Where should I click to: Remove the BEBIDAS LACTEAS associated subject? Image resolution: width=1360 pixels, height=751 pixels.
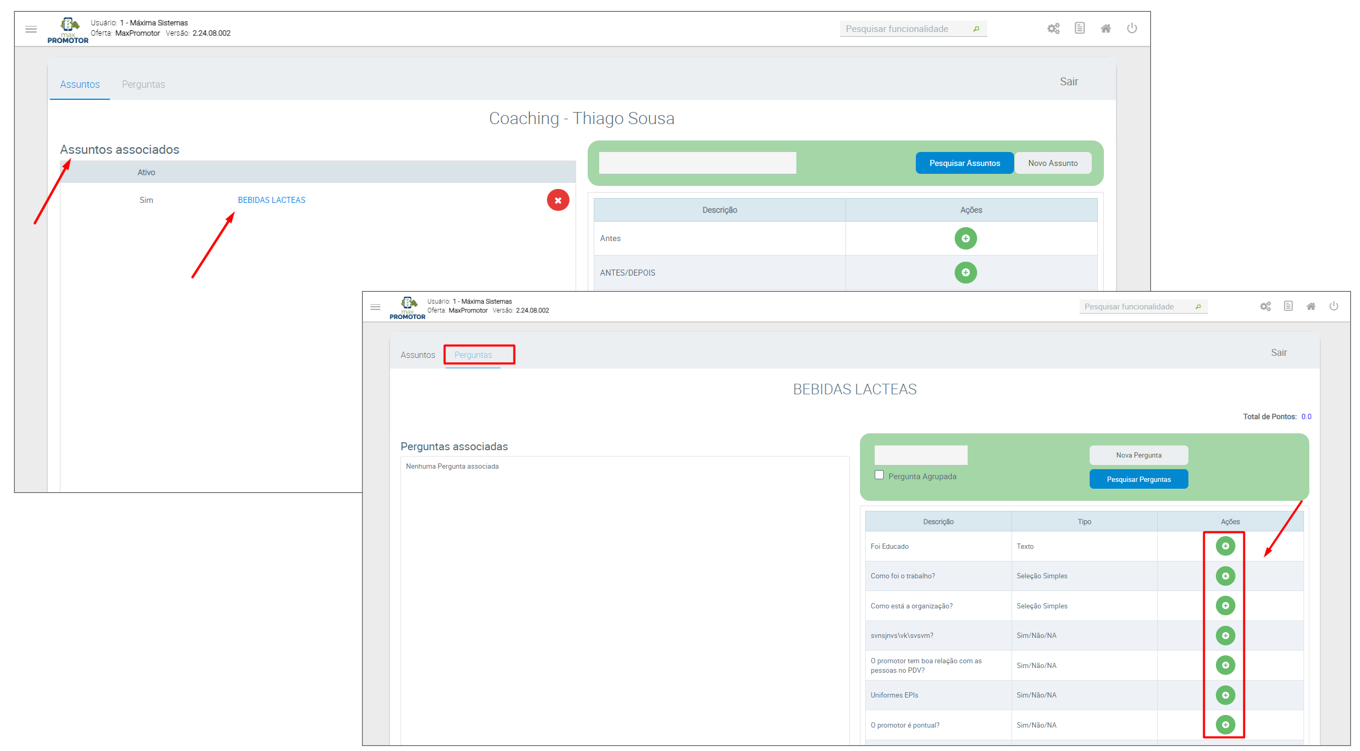click(558, 200)
